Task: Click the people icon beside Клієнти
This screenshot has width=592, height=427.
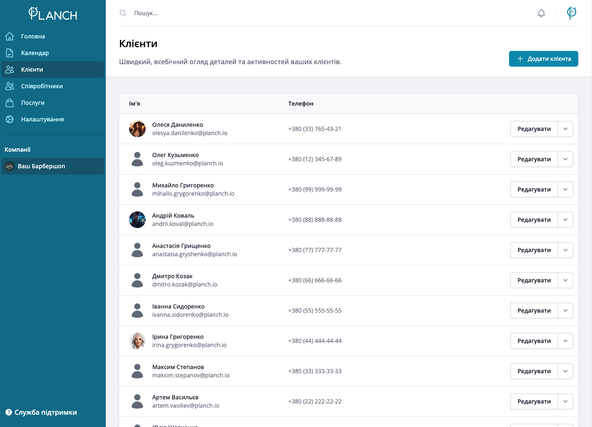Action: (x=9, y=69)
